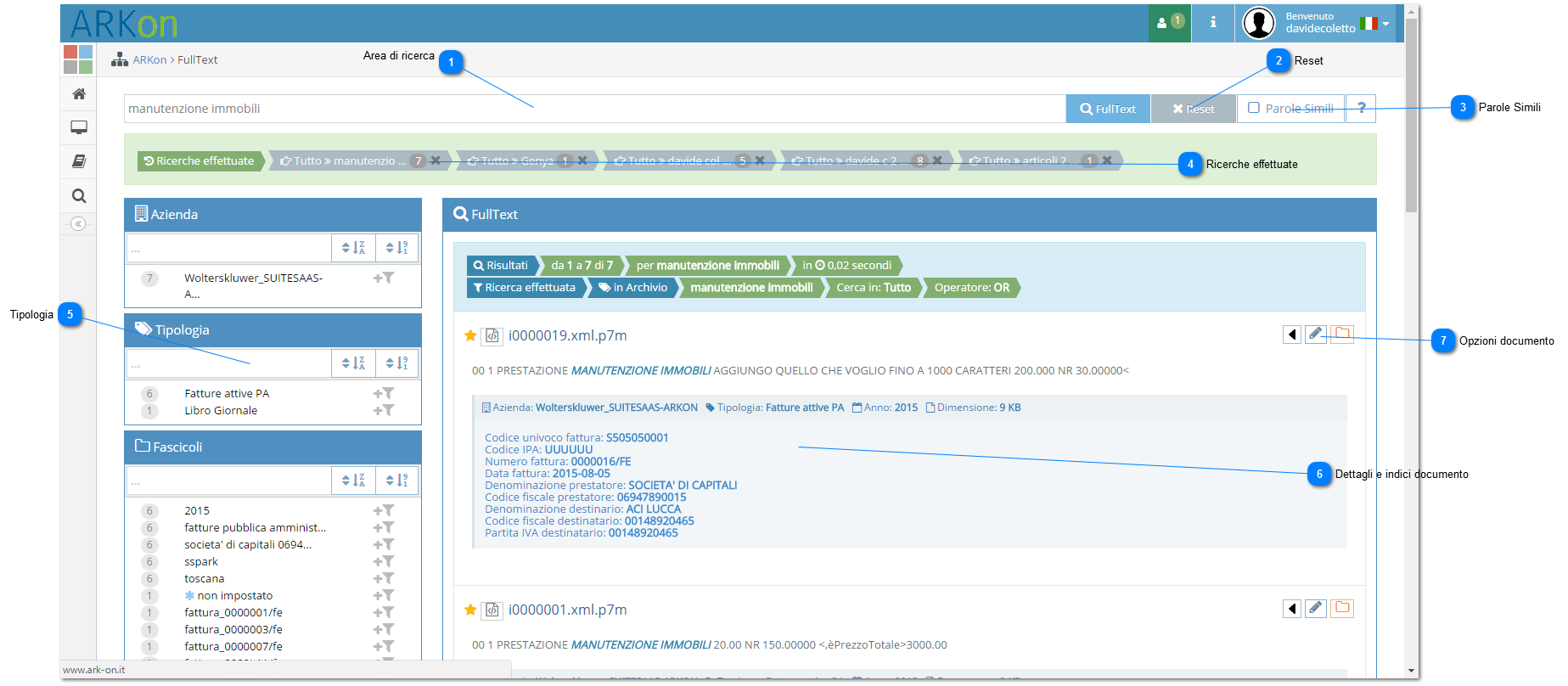
Task: Sort Fascicoli list alphabetically
Action: coord(353,481)
